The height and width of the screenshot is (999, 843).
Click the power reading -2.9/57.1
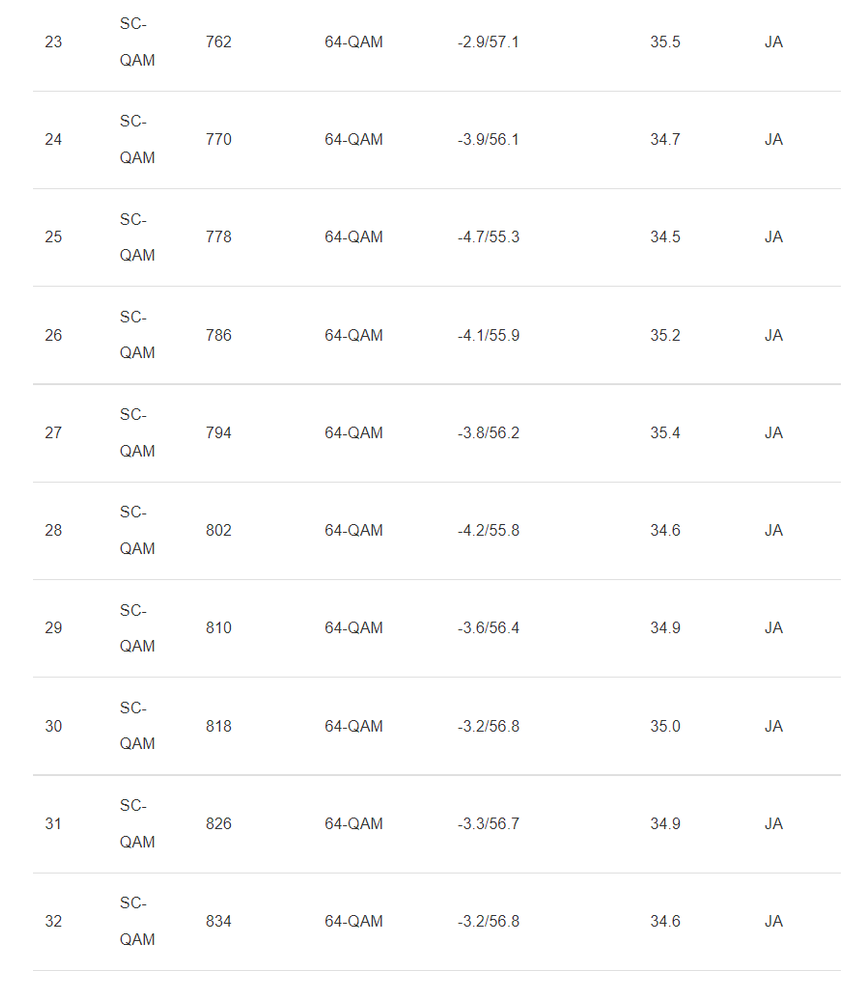tap(488, 42)
